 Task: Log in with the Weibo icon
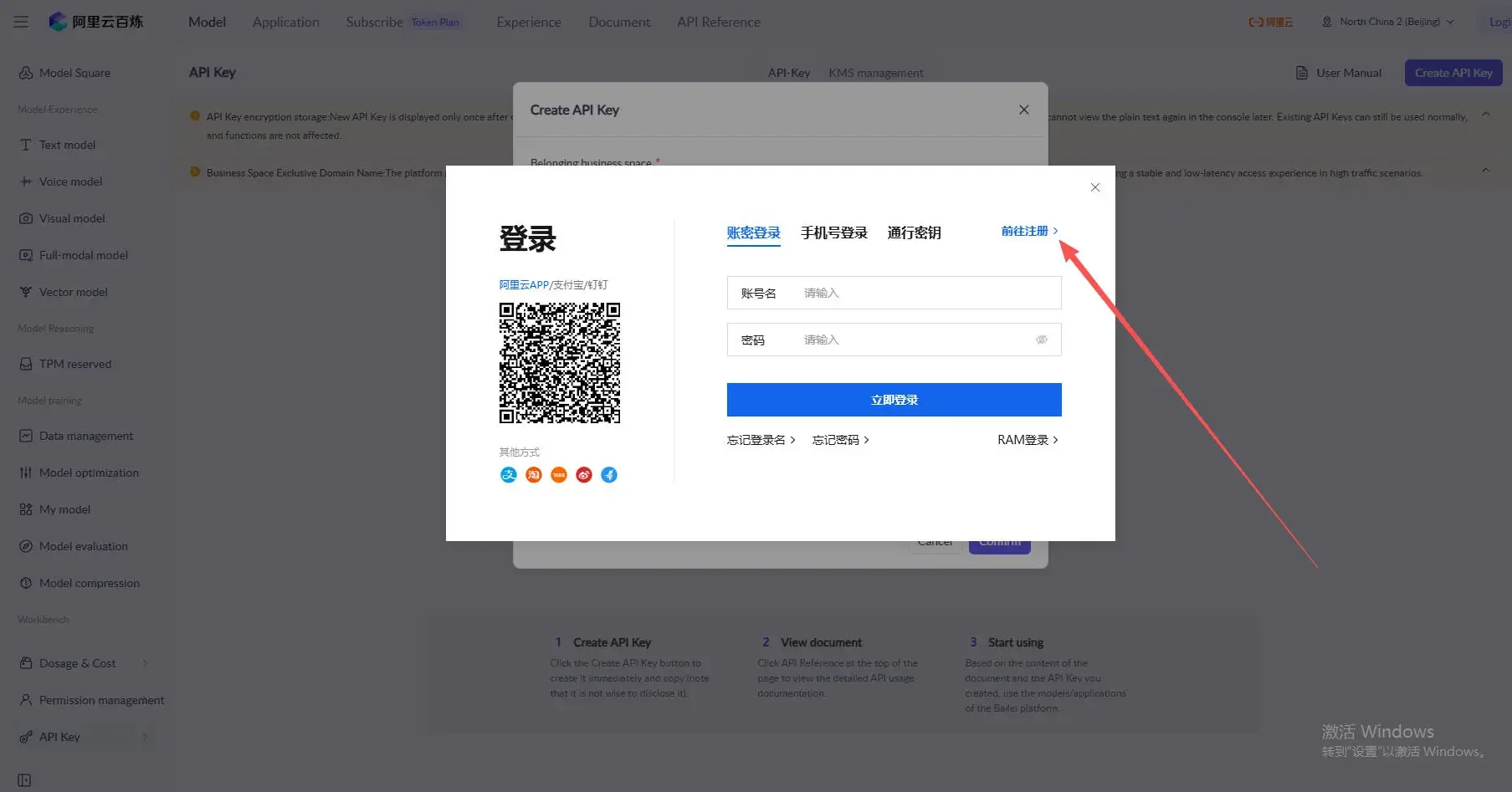(x=584, y=475)
